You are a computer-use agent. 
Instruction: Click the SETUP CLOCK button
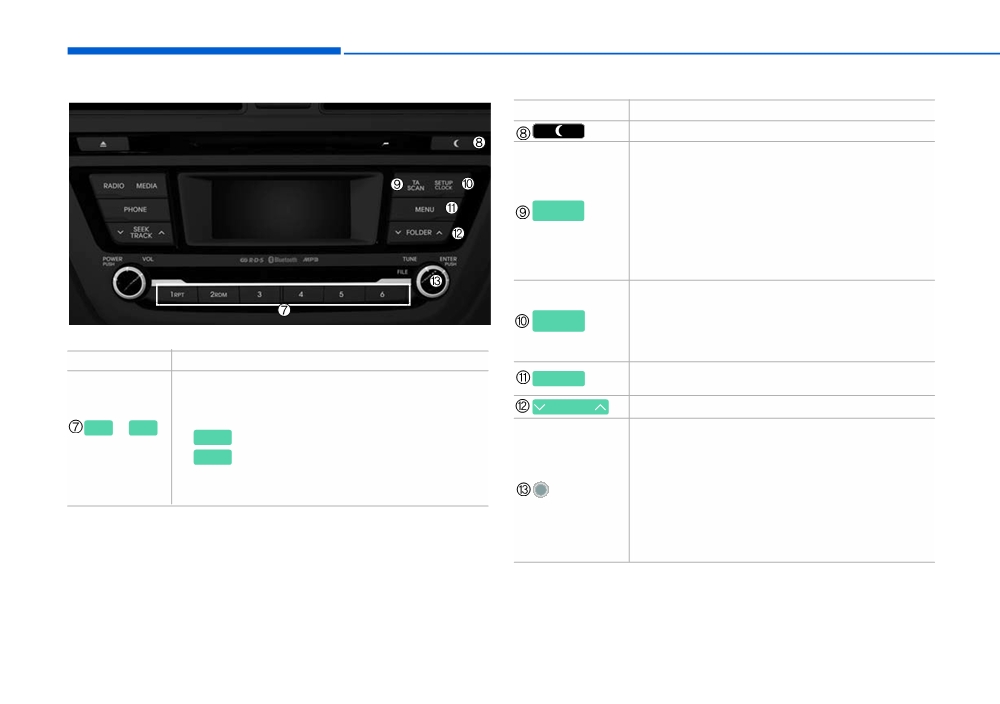443,185
